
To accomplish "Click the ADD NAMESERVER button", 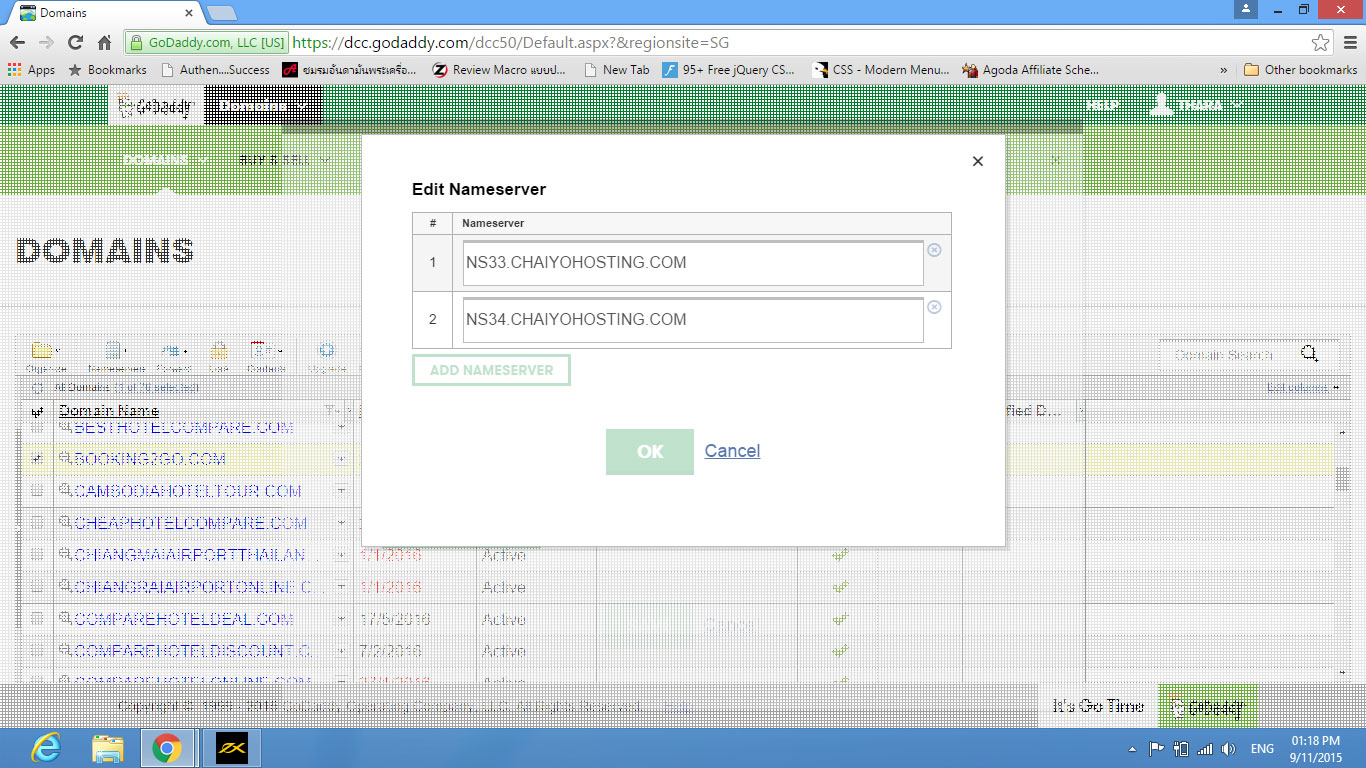I will click(x=491, y=370).
